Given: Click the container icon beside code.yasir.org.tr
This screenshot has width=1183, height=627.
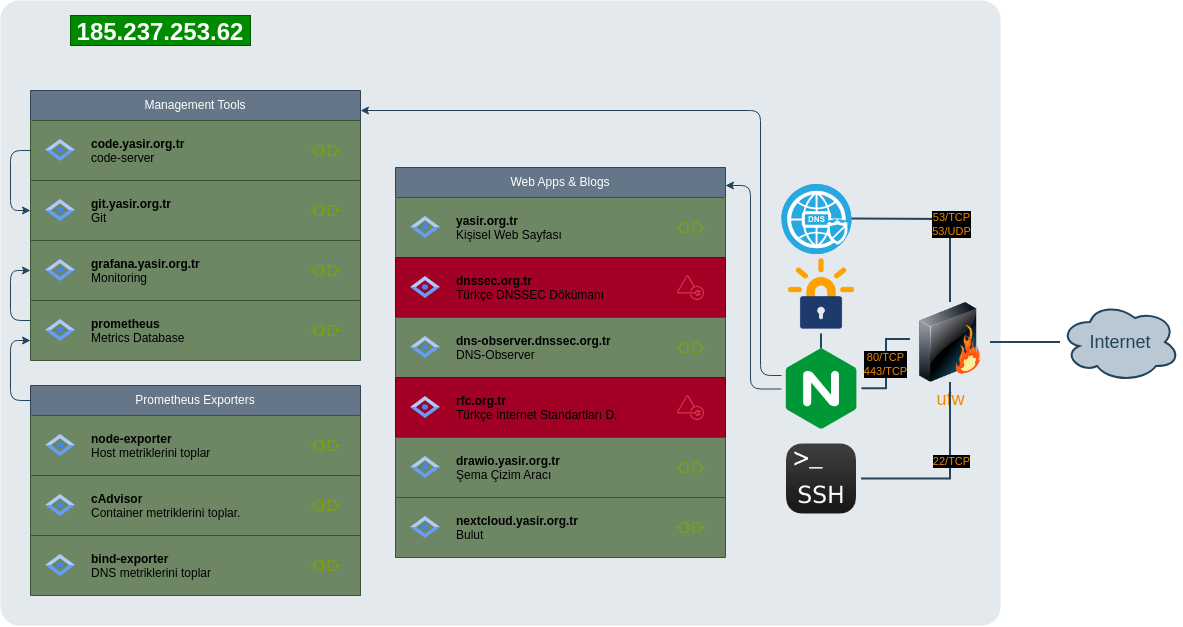Looking at the screenshot, I should [60, 150].
